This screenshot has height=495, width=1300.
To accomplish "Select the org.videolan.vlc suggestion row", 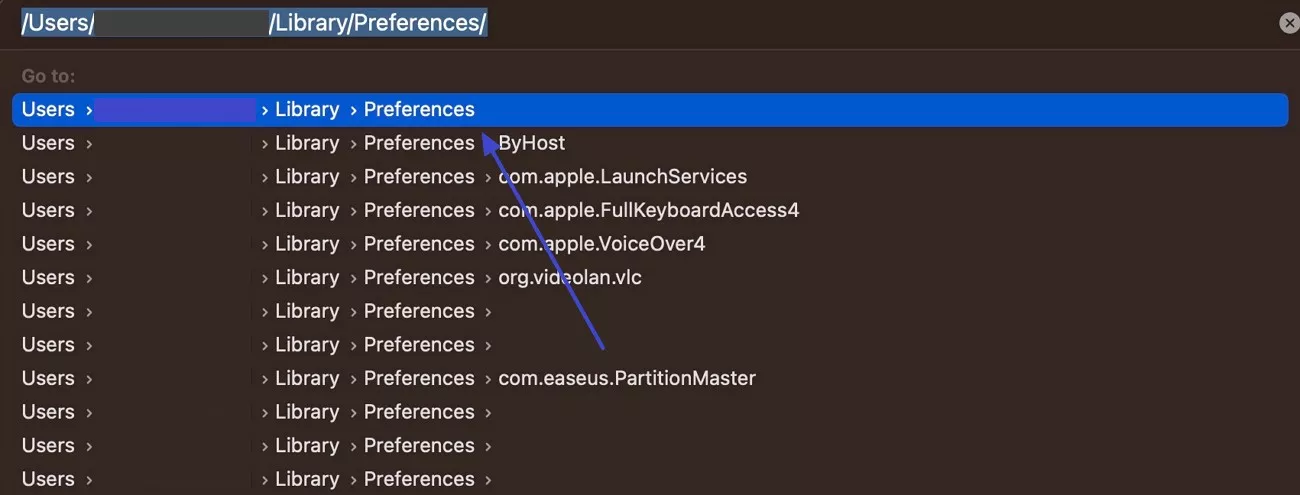I will (570, 278).
